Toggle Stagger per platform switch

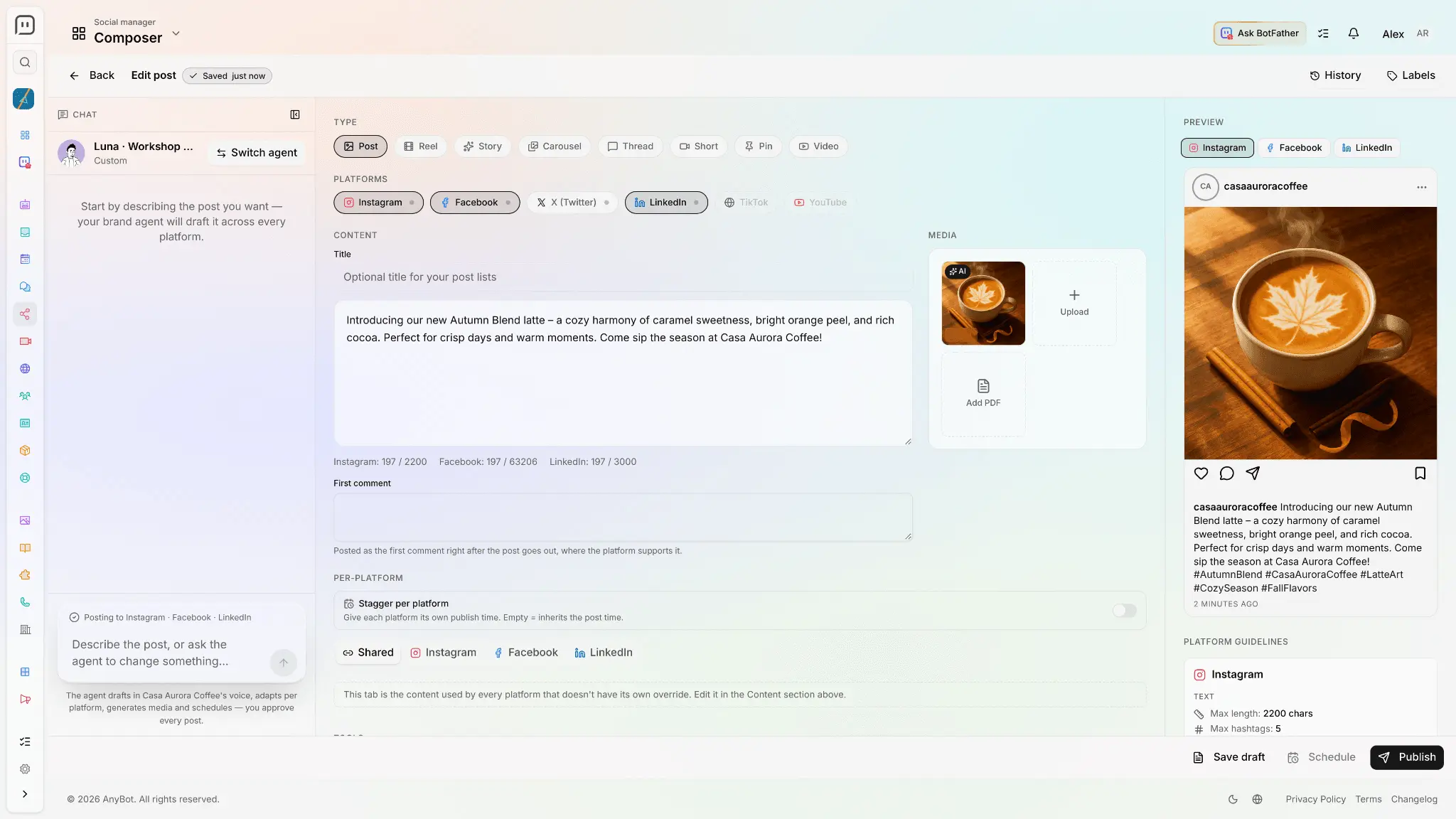(x=1124, y=611)
